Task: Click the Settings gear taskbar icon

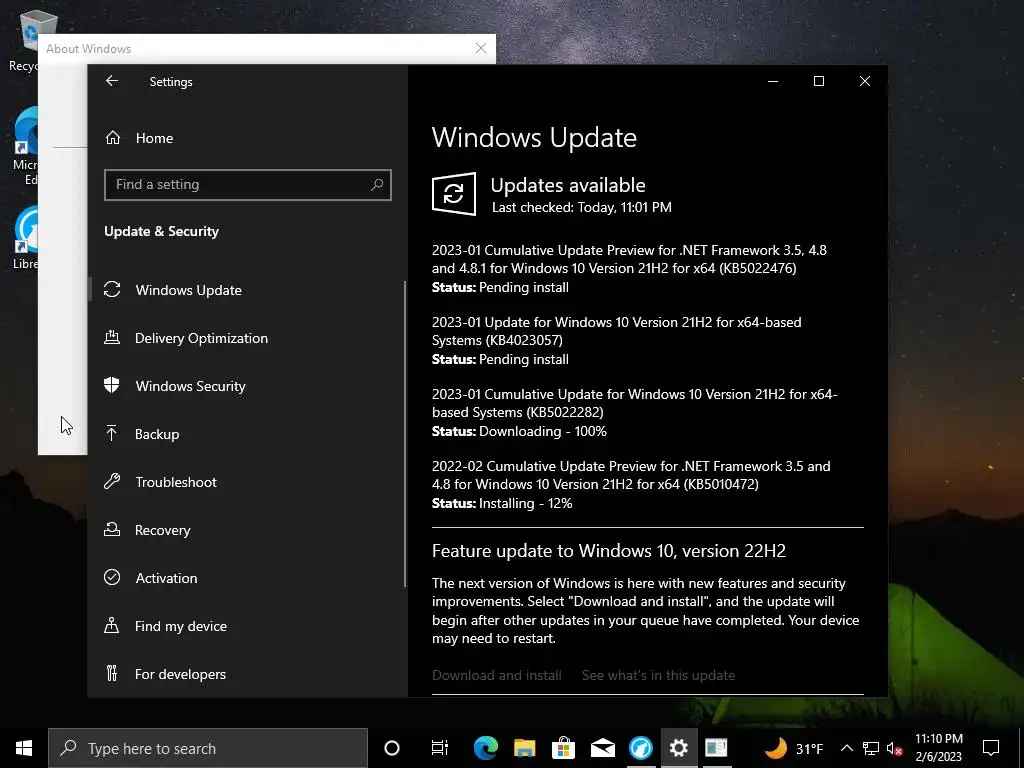Action: (679, 748)
